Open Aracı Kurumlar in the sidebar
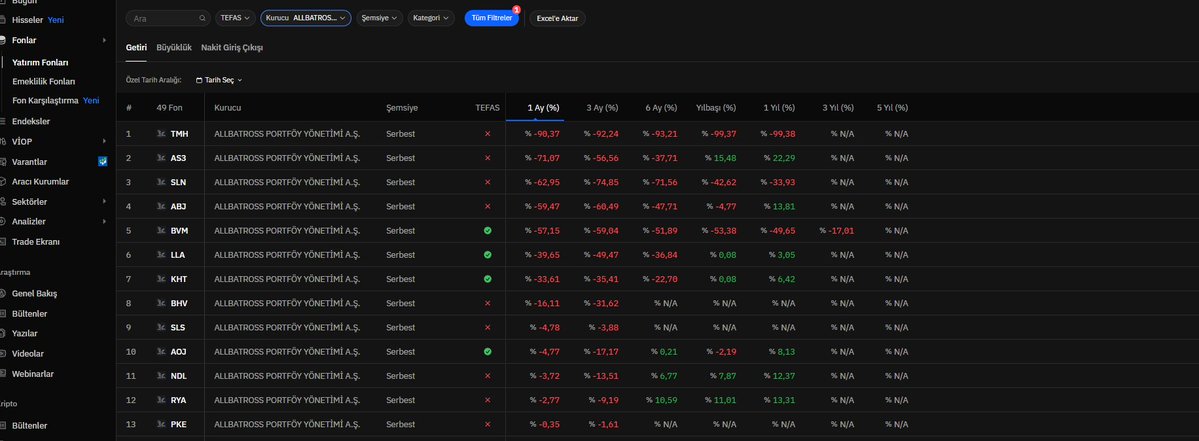 coord(40,182)
